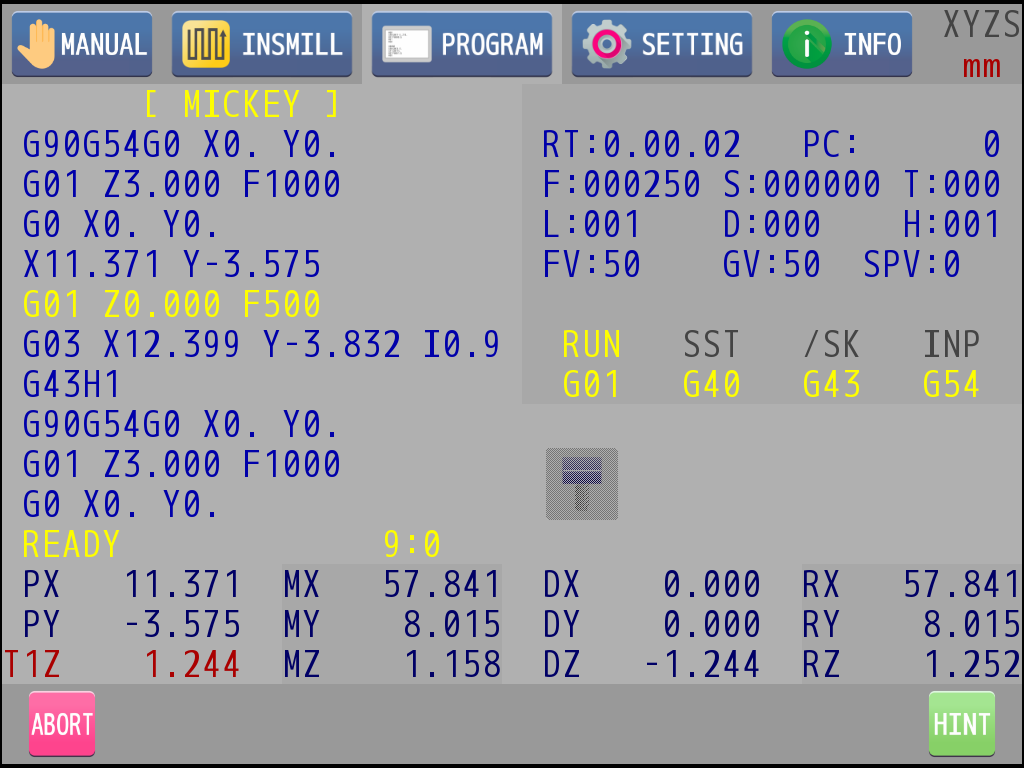This screenshot has height=768, width=1024.
Task: Open the SETTING tab
Action: pos(662,45)
